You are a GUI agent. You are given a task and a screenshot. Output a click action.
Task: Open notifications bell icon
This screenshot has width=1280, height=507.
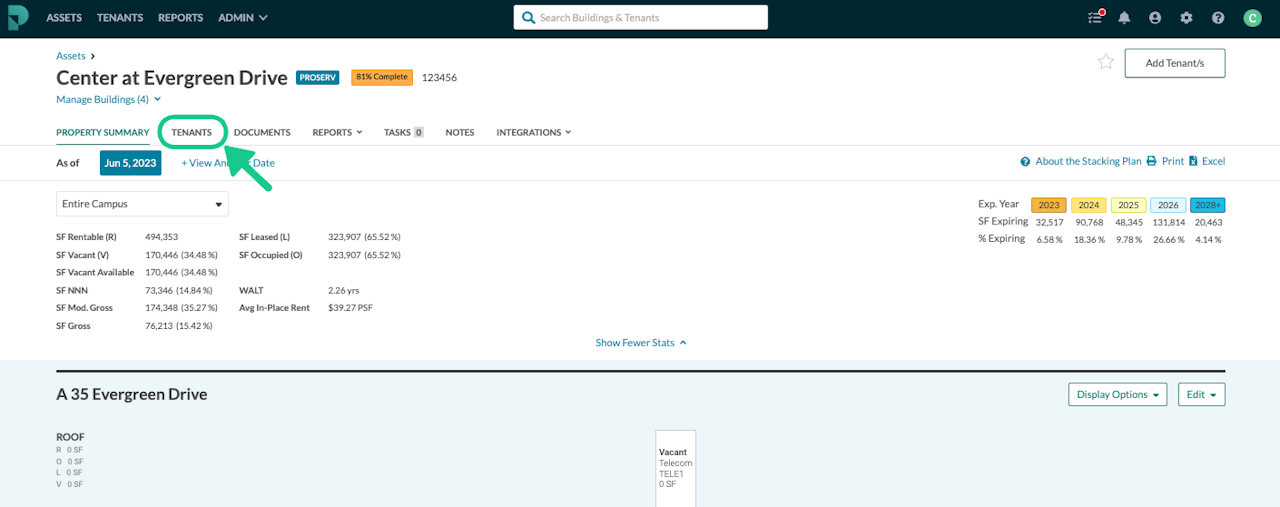coord(1124,17)
